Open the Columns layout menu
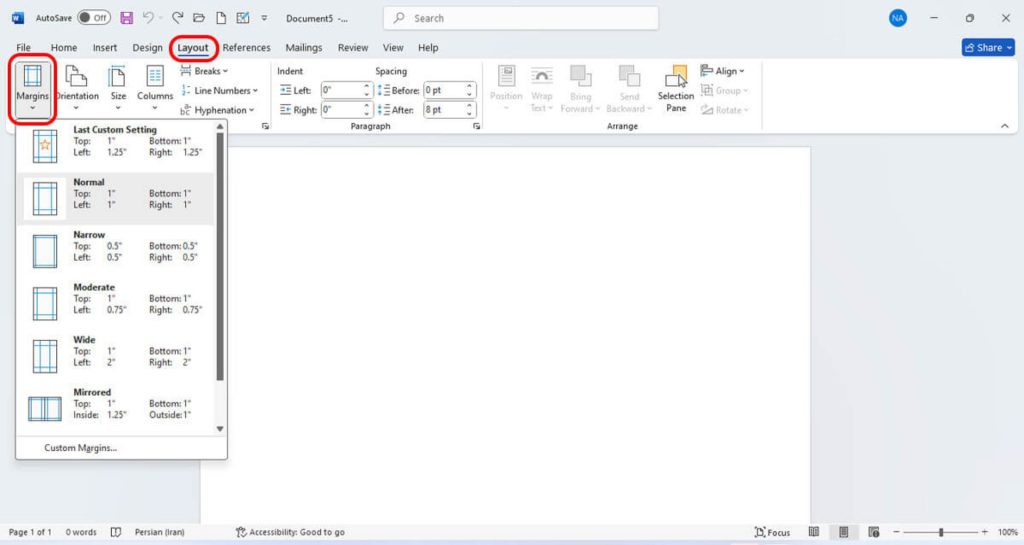 pyautogui.click(x=155, y=88)
